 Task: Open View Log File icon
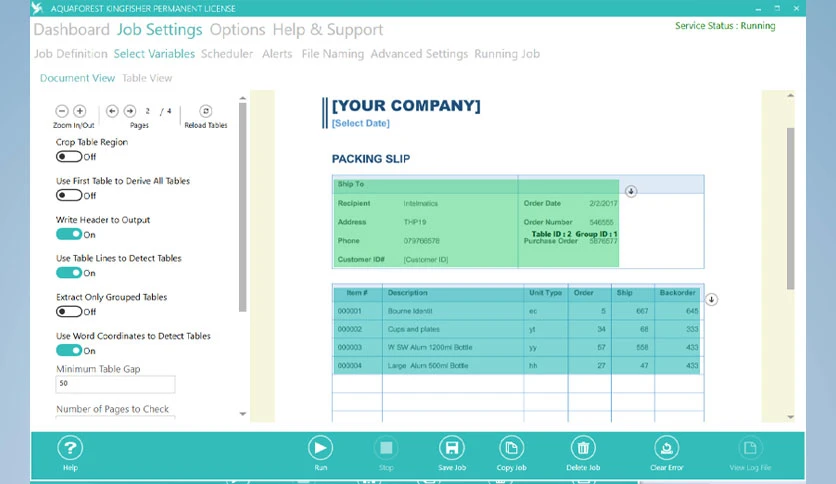tap(750, 448)
